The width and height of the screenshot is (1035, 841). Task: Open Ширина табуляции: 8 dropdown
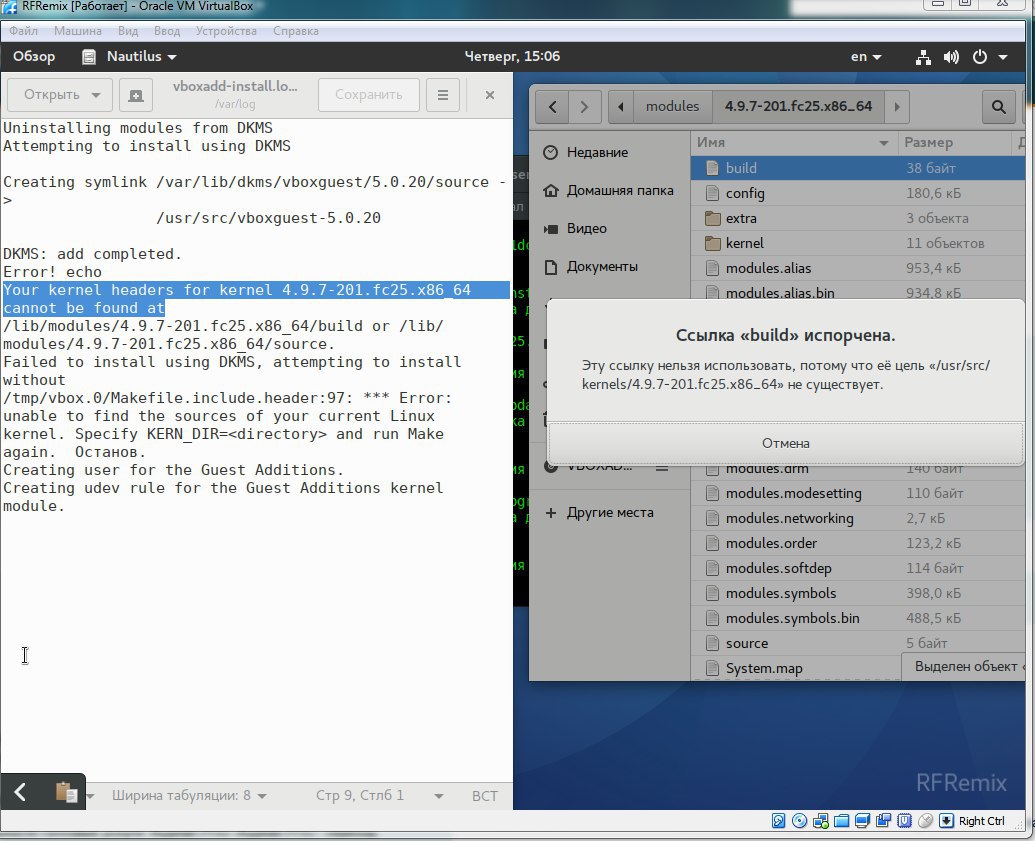[x=189, y=795]
